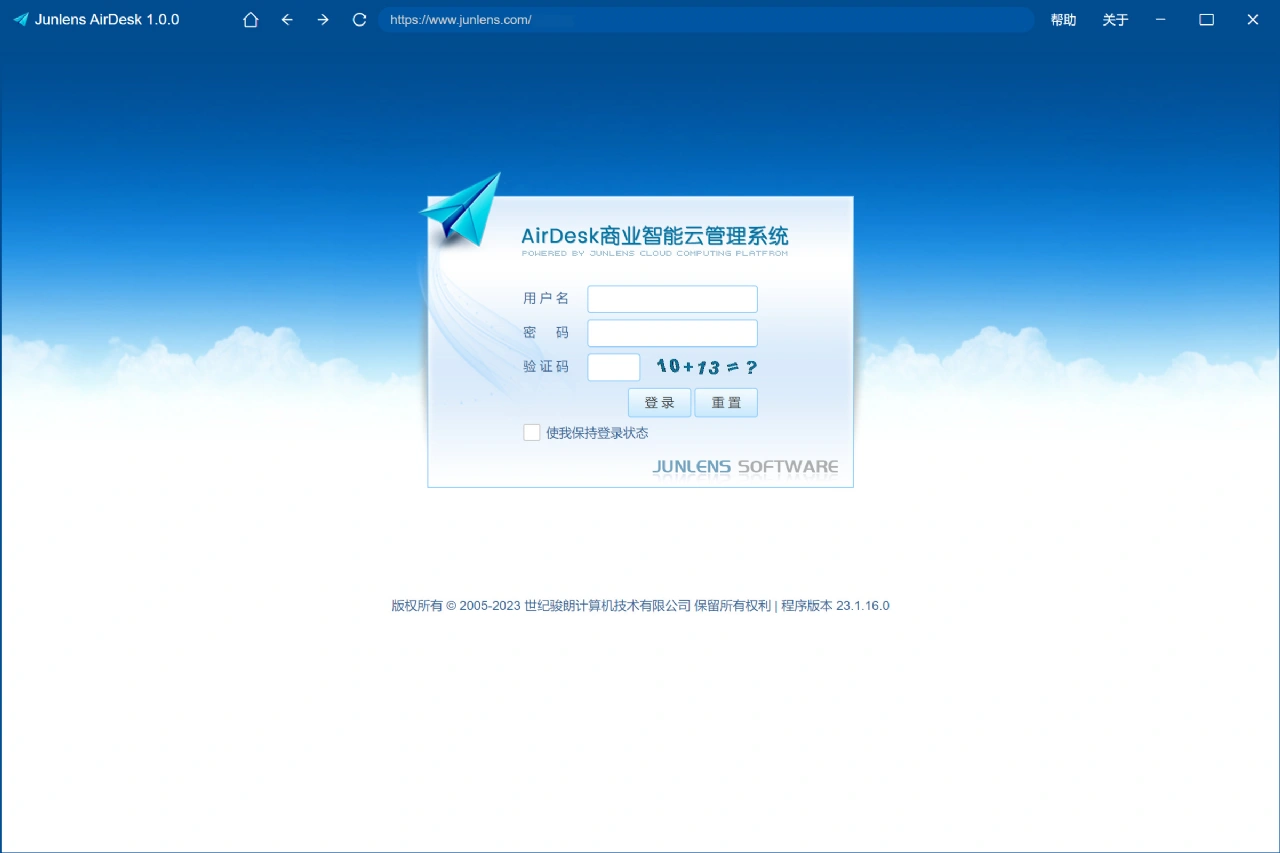The image size is (1280, 853).
Task: Open the 关于 menu
Action: [x=1115, y=20]
